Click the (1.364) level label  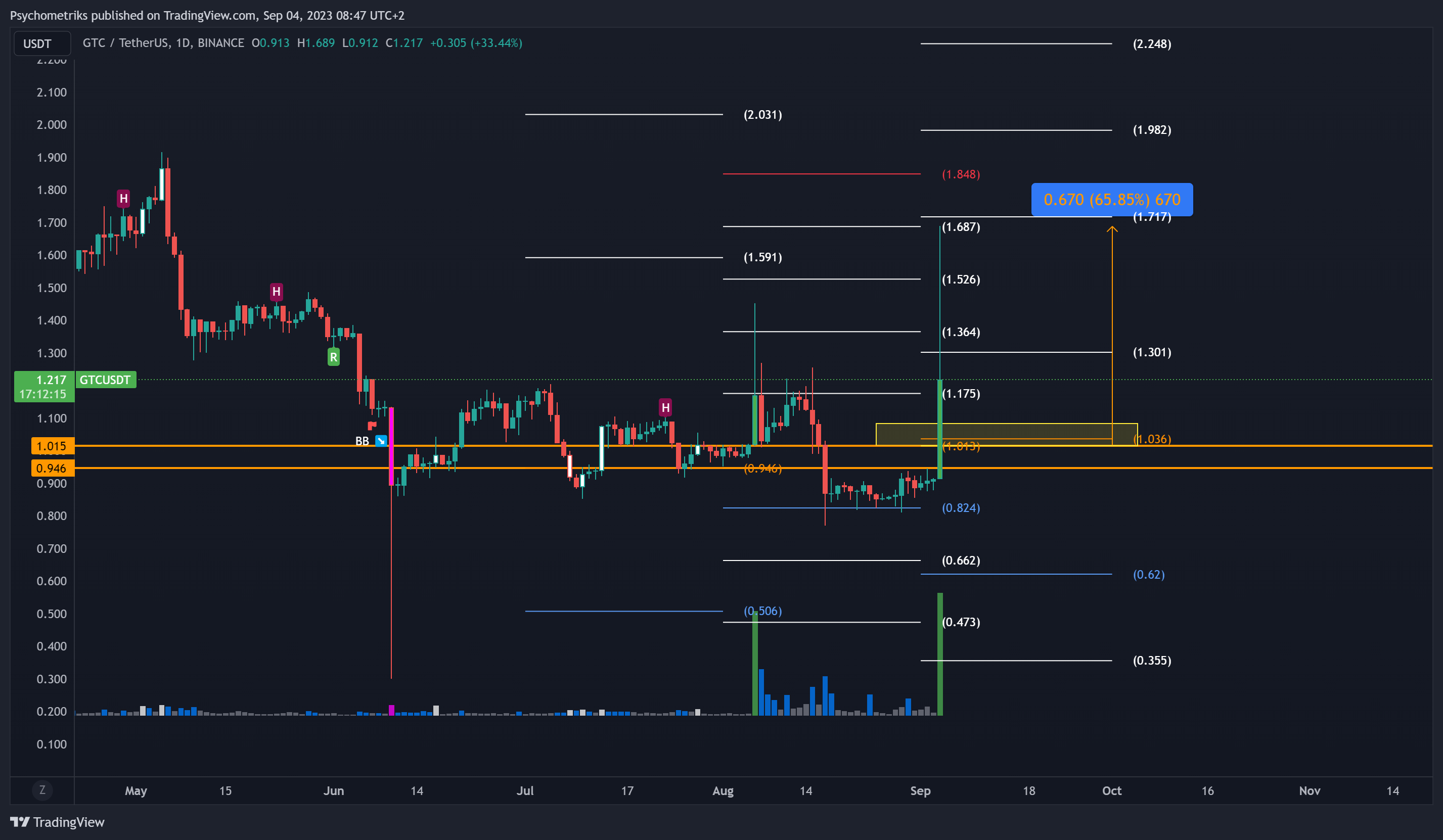[961, 332]
